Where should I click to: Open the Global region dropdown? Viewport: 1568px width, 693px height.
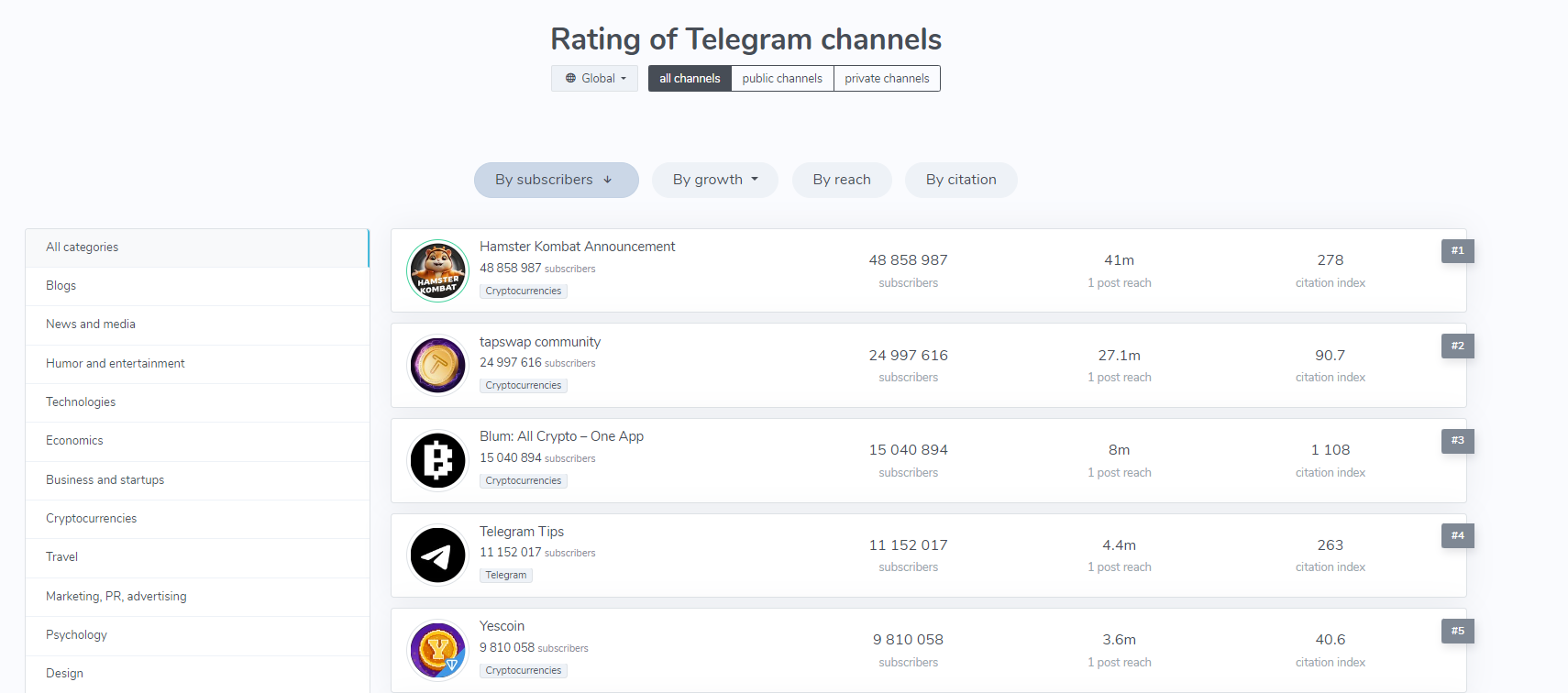click(x=594, y=78)
